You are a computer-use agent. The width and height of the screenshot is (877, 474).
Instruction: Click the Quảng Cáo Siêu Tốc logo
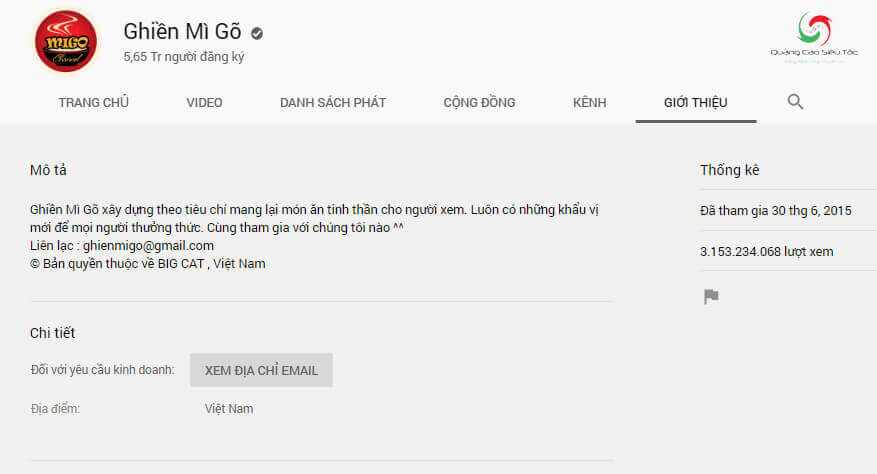point(812,39)
